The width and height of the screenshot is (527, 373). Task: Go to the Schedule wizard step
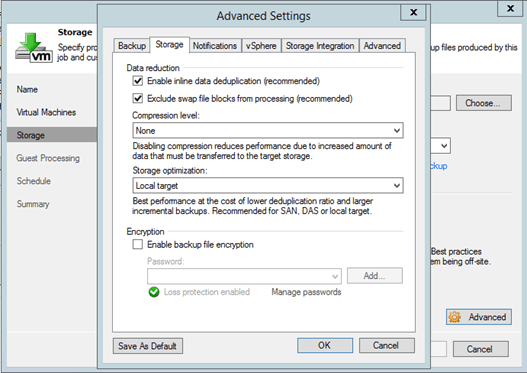[34, 181]
